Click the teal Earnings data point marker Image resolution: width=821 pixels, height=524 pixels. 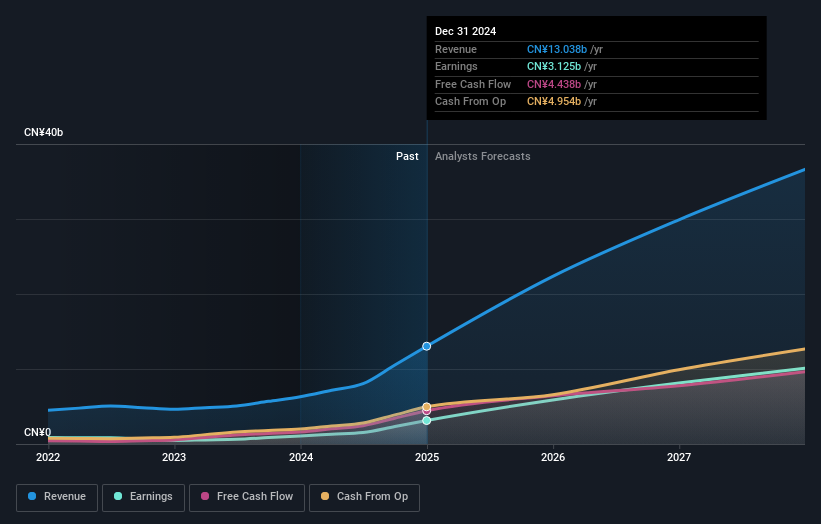coord(427,420)
